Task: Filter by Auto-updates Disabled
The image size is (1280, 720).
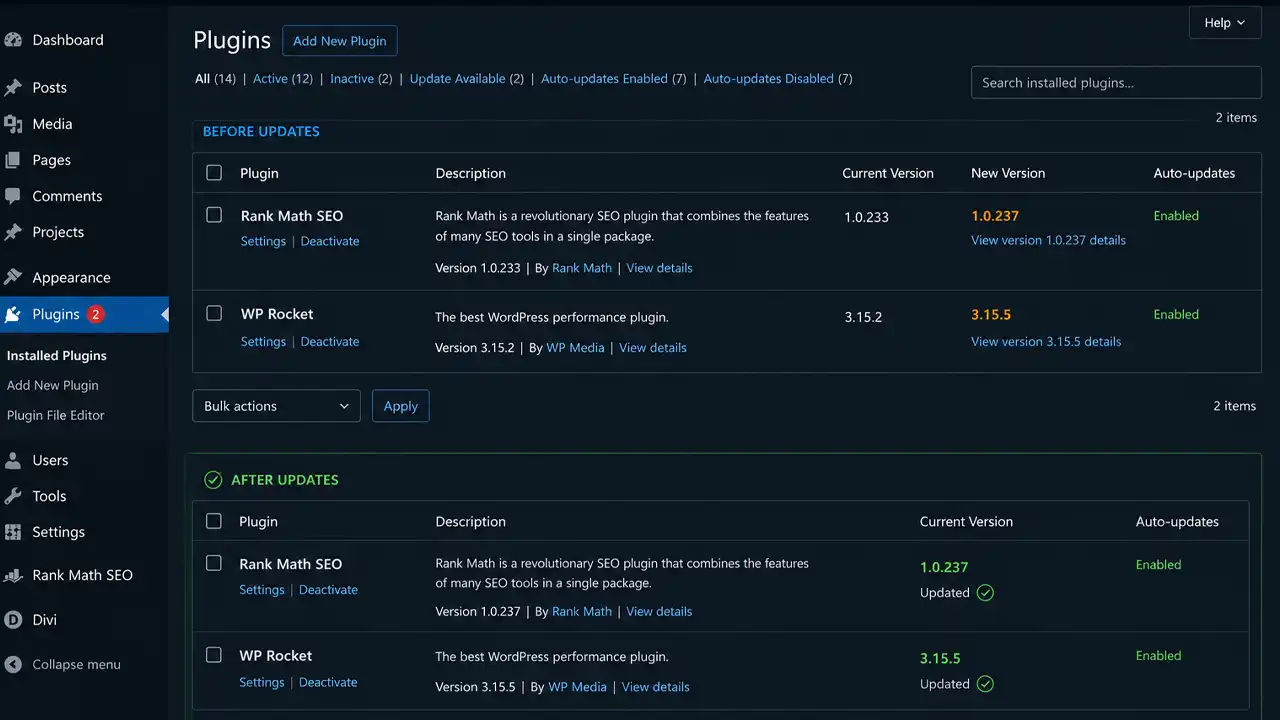Action: coord(768,79)
